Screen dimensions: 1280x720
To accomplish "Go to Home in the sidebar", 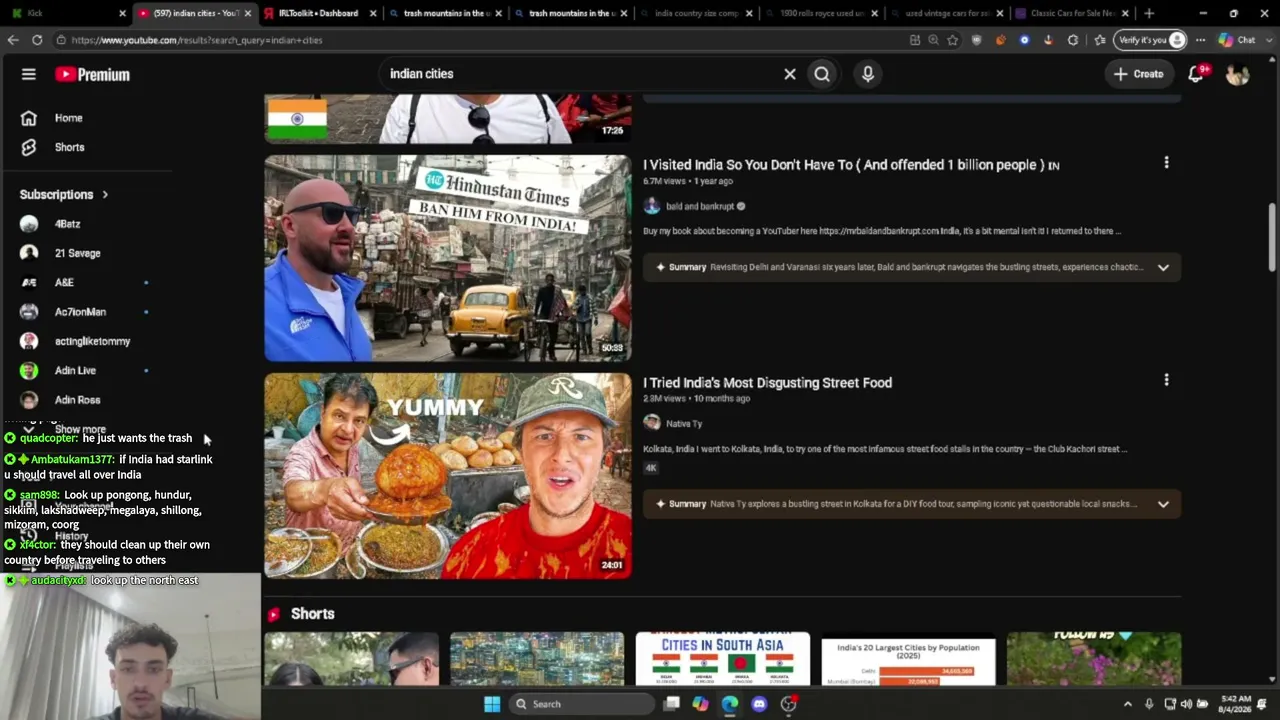I will (68, 118).
